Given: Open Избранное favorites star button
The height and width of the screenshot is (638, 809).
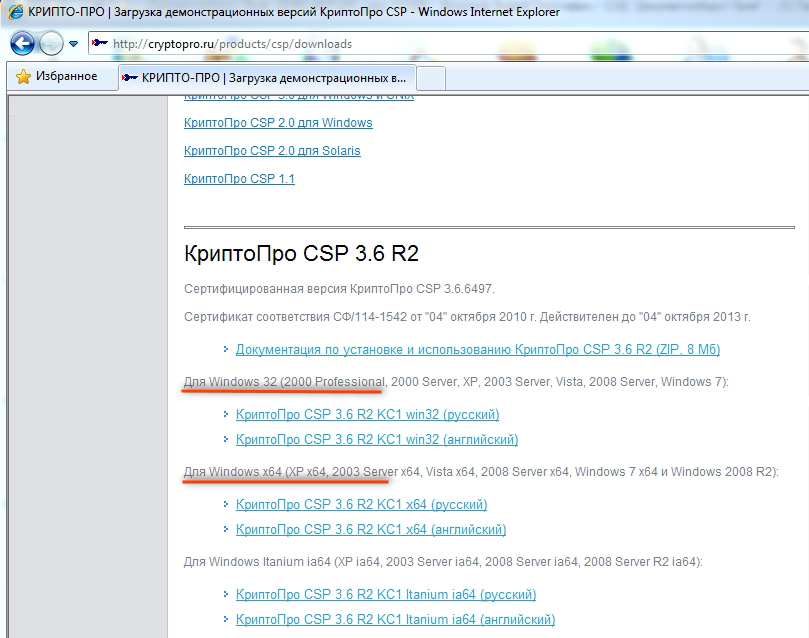Looking at the screenshot, I should point(57,76).
